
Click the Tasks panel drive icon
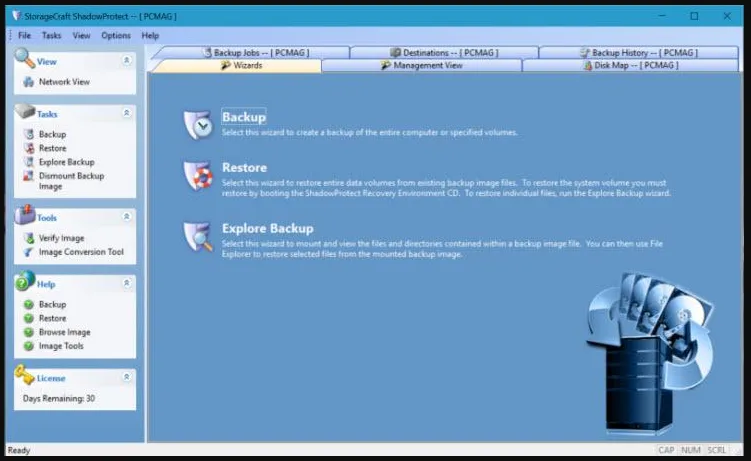24,111
